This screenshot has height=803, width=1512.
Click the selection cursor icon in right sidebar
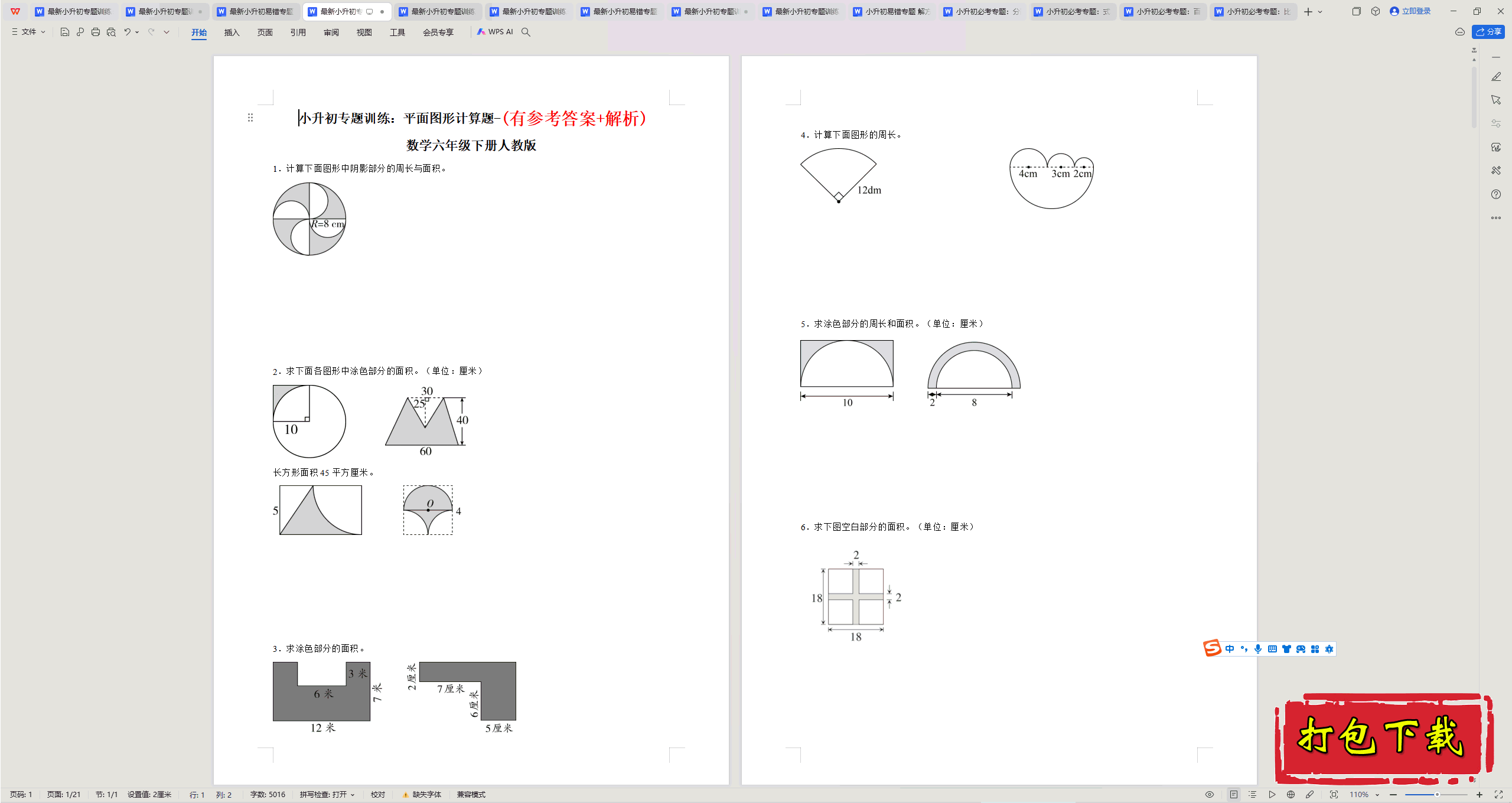tap(1496, 100)
